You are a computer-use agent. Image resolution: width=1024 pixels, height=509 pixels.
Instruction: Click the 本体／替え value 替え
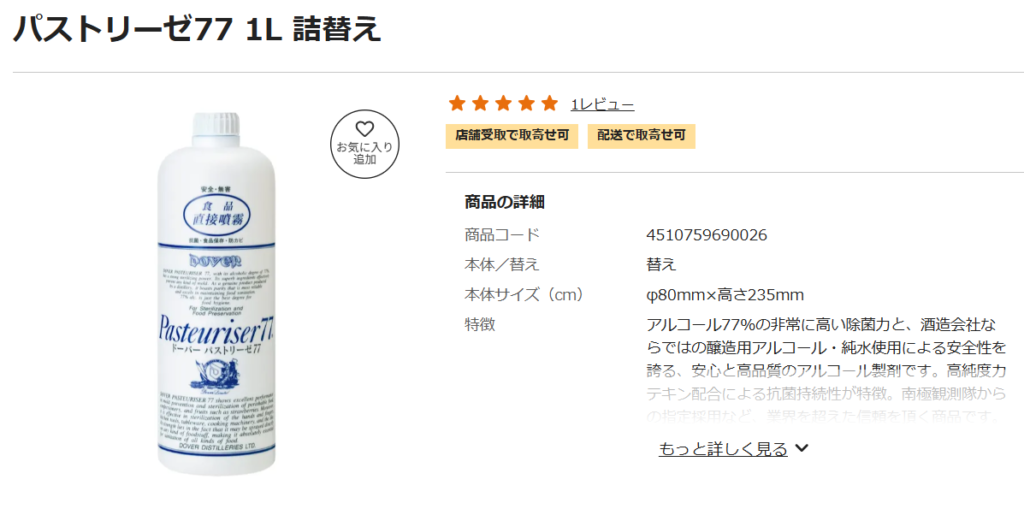point(661,264)
